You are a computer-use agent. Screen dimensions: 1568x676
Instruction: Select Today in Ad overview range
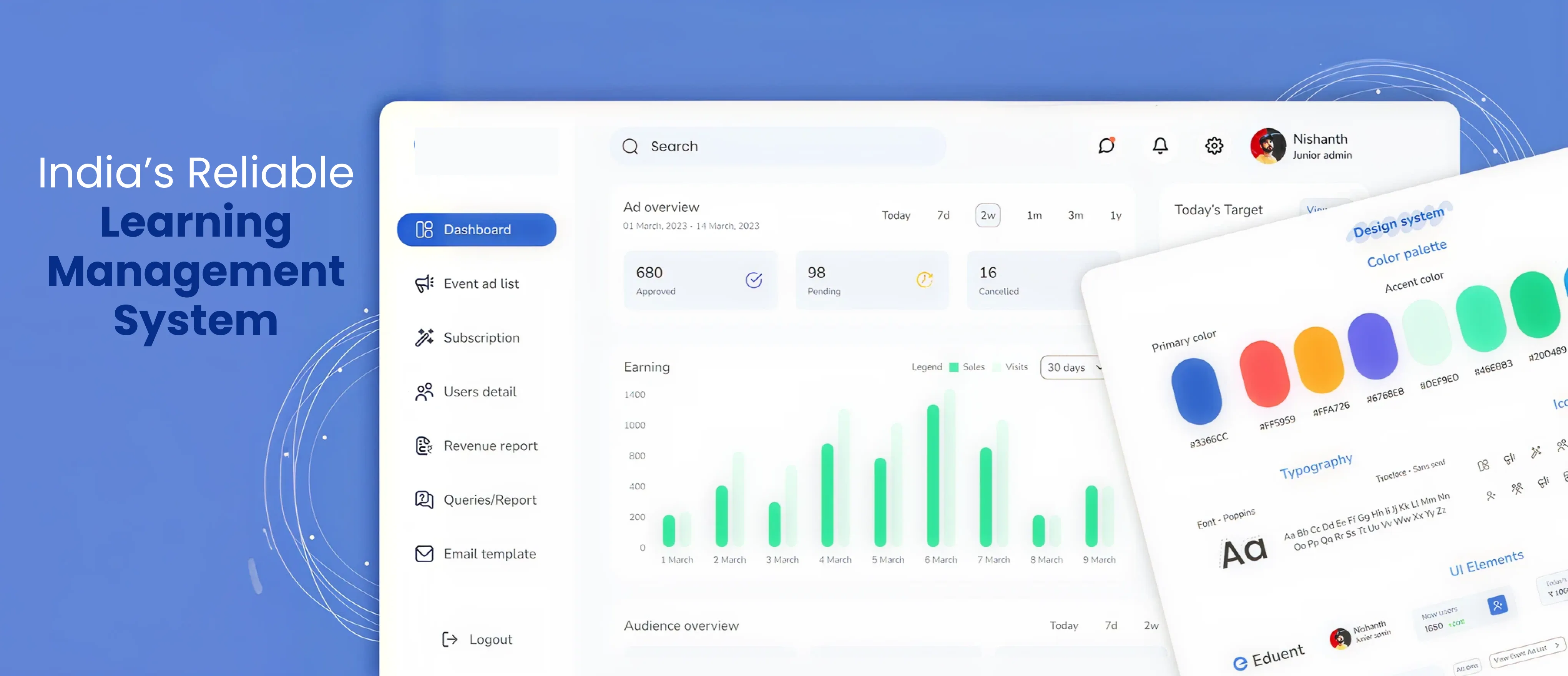tap(896, 215)
